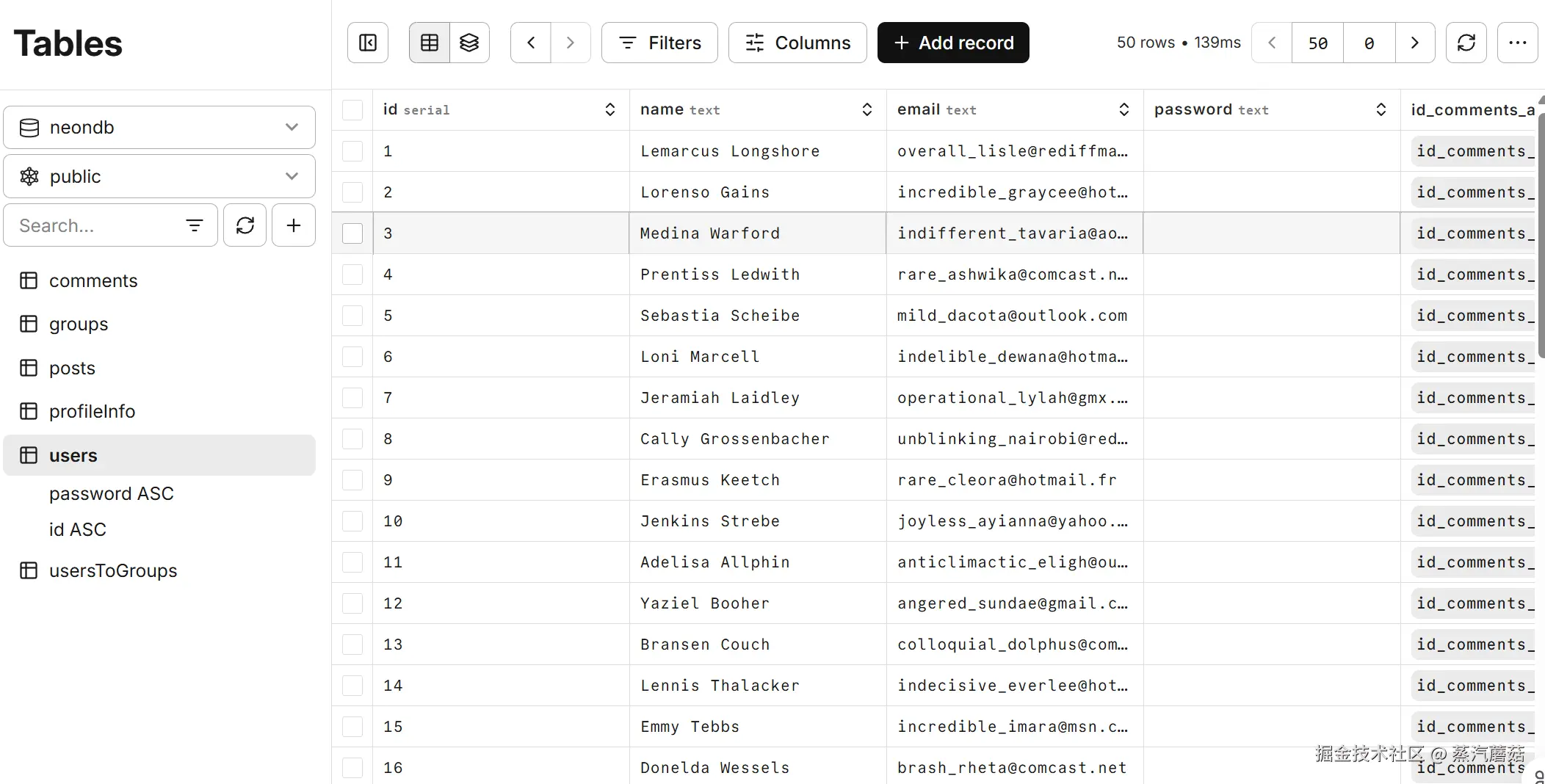
Task: Refresh the sidebar tables list
Action: point(245,225)
